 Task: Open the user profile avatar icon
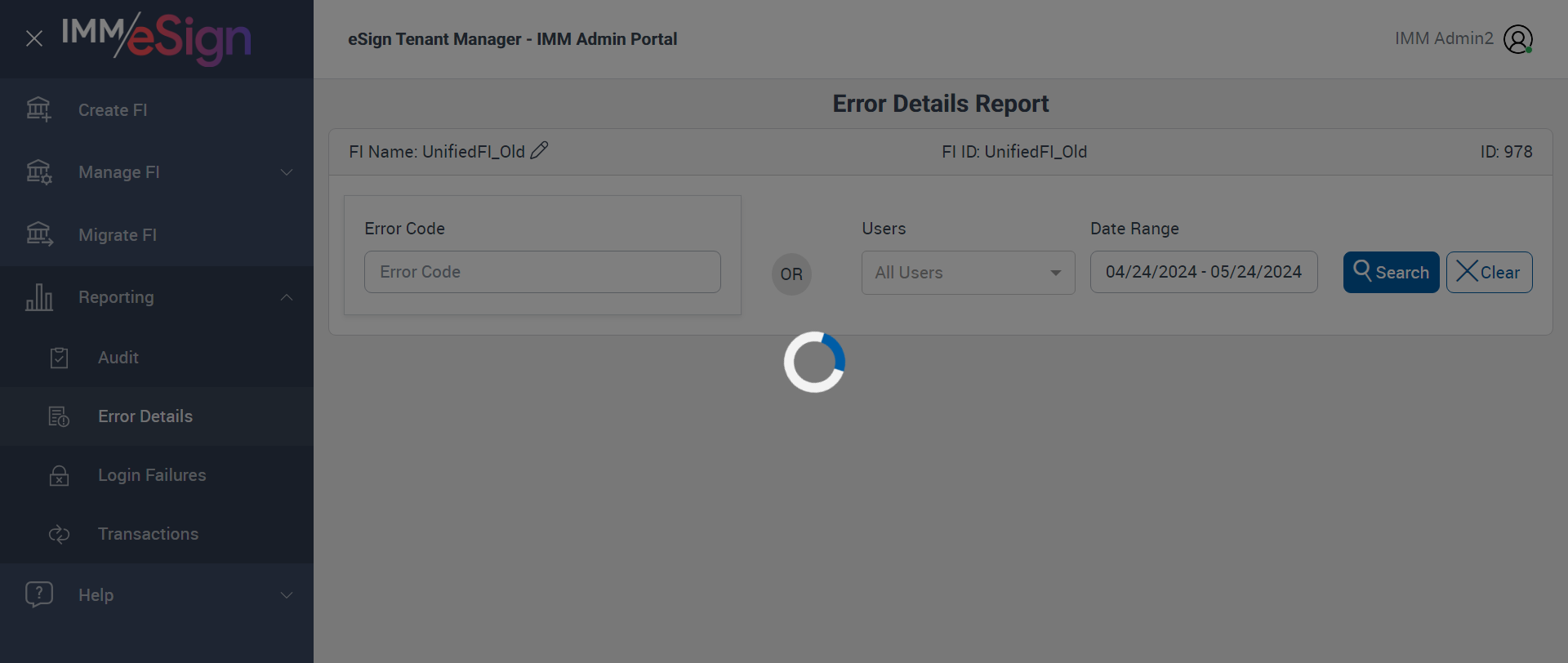(1518, 39)
